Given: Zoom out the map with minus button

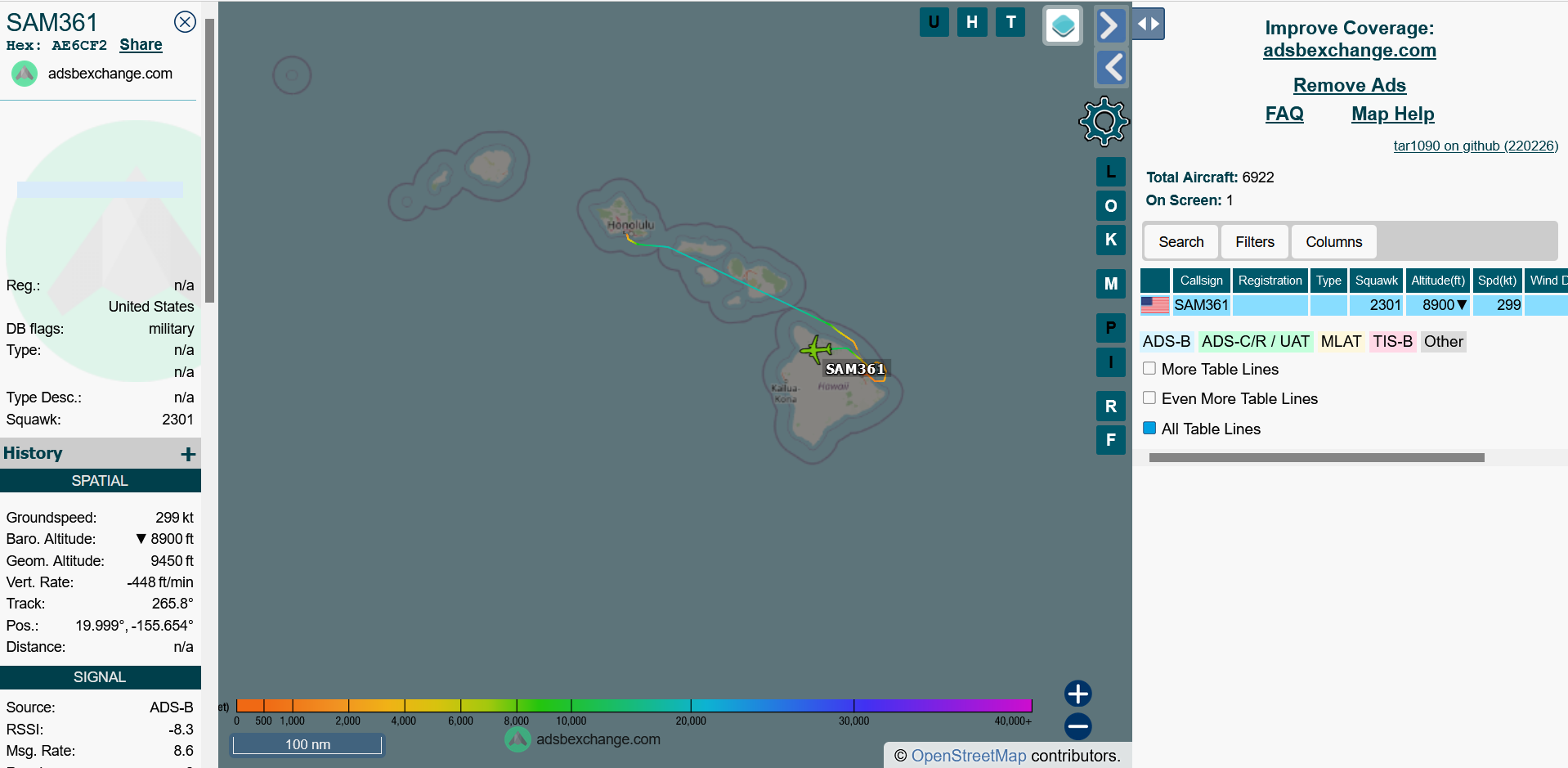Looking at the screenshot, I should click(x=1077, y=726).
